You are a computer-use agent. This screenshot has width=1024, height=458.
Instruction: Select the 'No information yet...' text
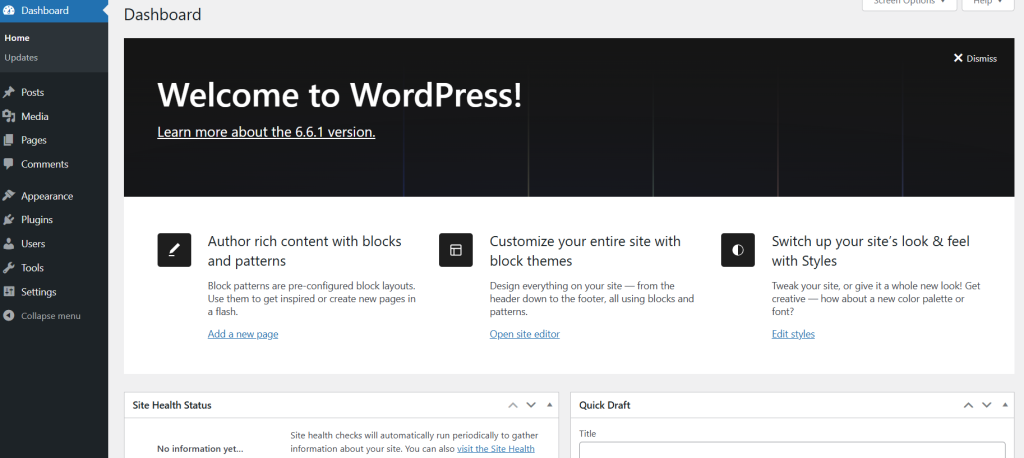pos(200,449)
